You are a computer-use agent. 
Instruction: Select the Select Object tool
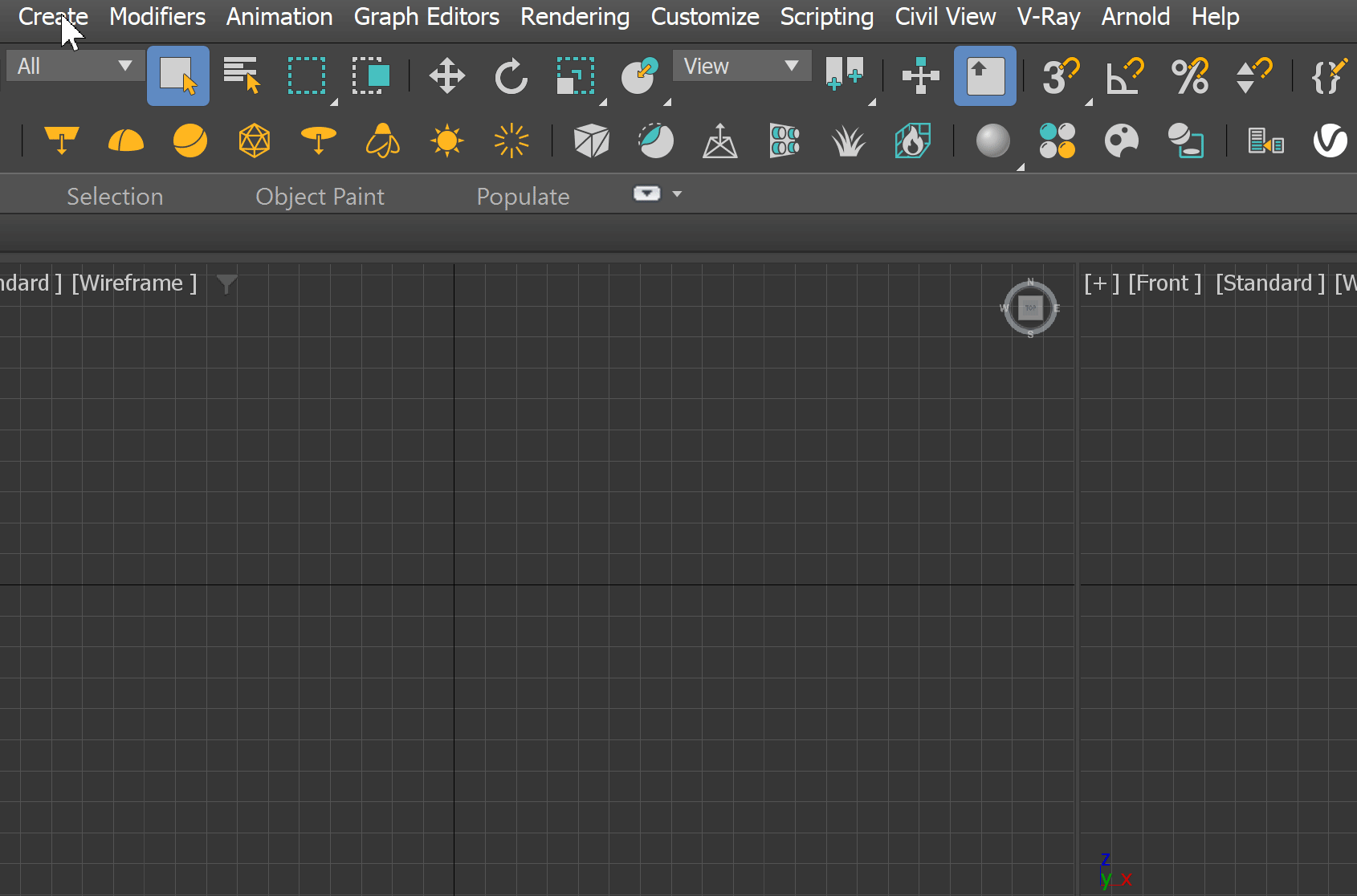177,75
